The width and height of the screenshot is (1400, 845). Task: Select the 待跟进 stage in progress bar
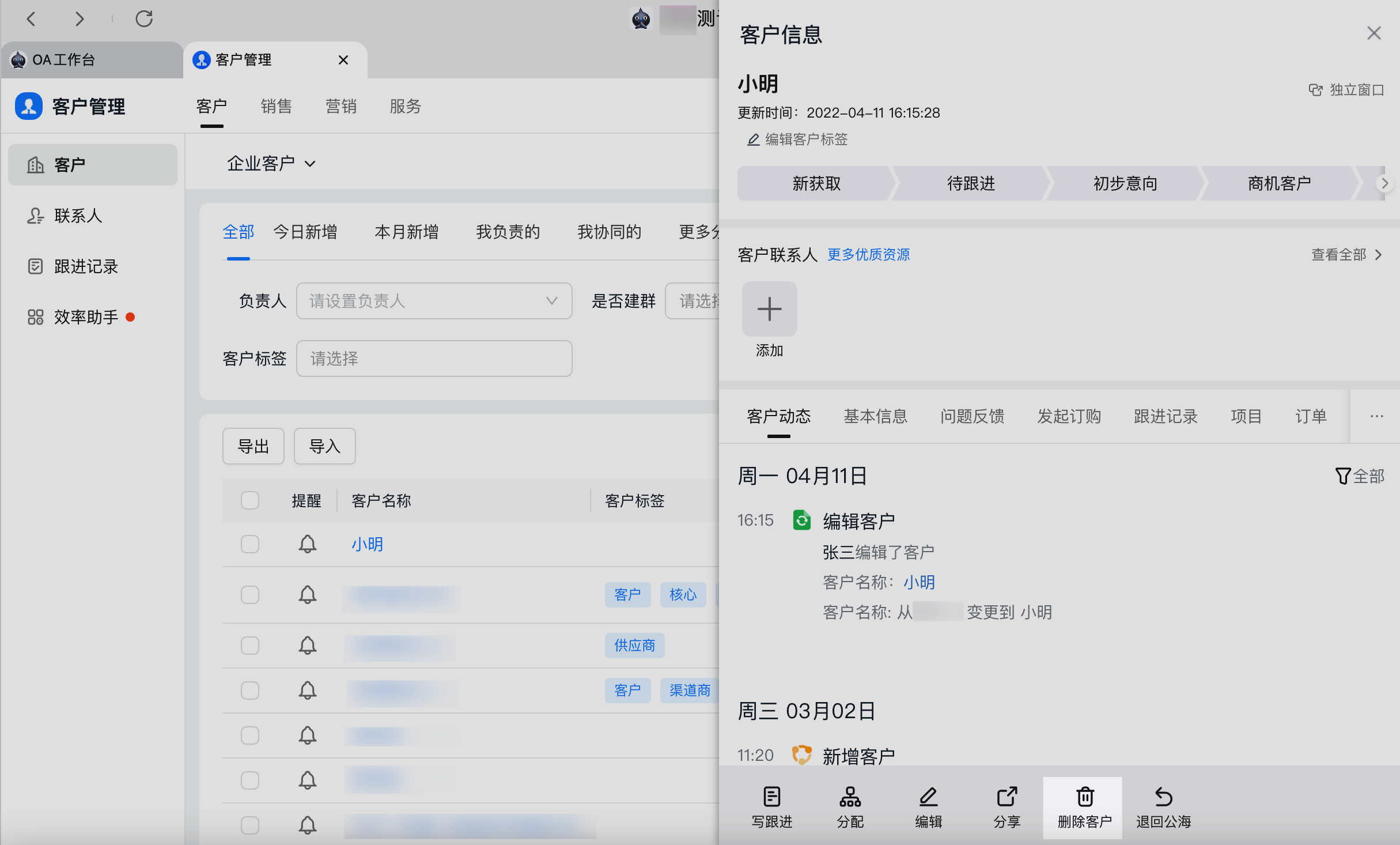coord(971,184)
